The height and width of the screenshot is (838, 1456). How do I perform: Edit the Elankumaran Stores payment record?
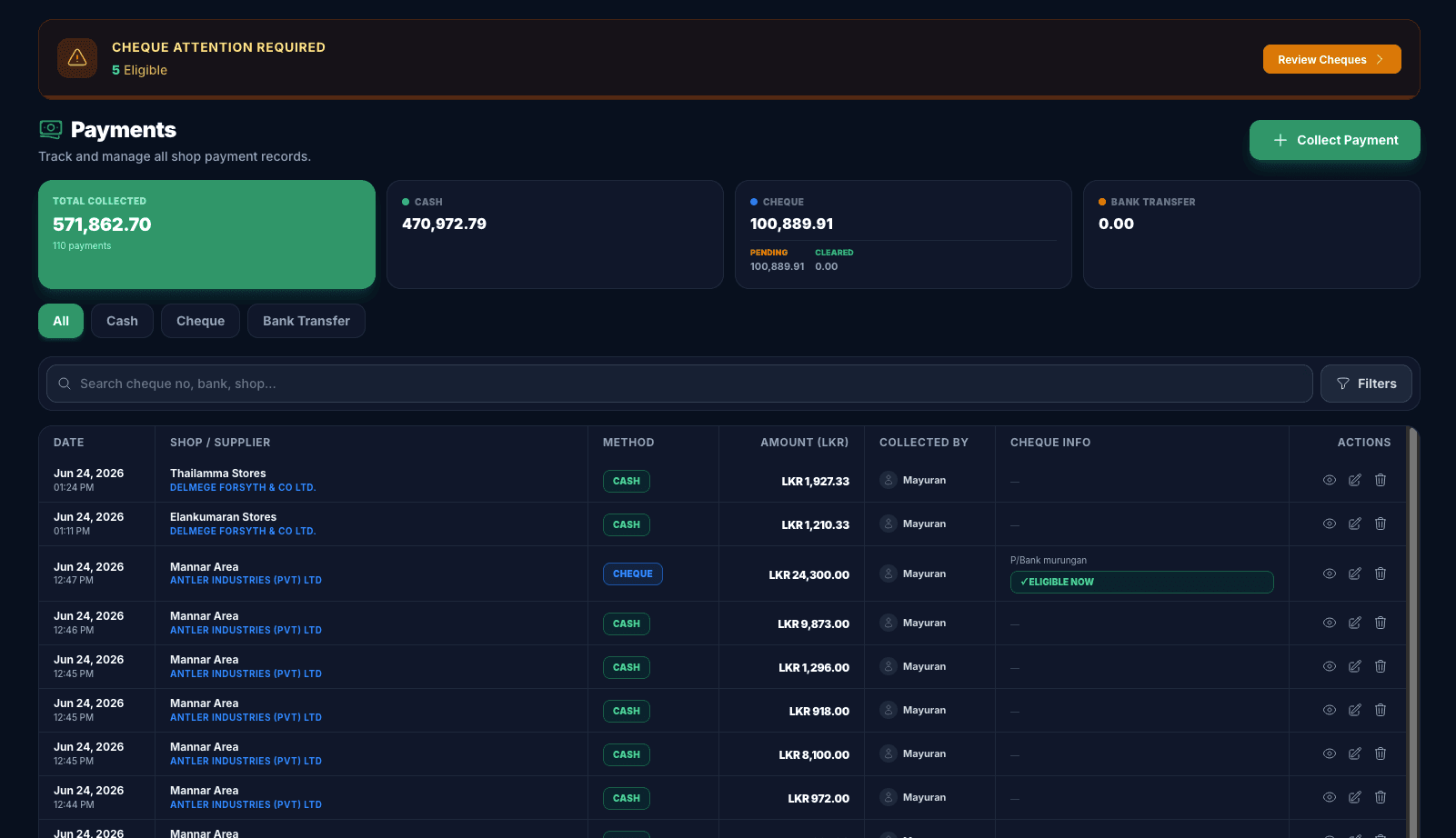[x=1355, y=524]
